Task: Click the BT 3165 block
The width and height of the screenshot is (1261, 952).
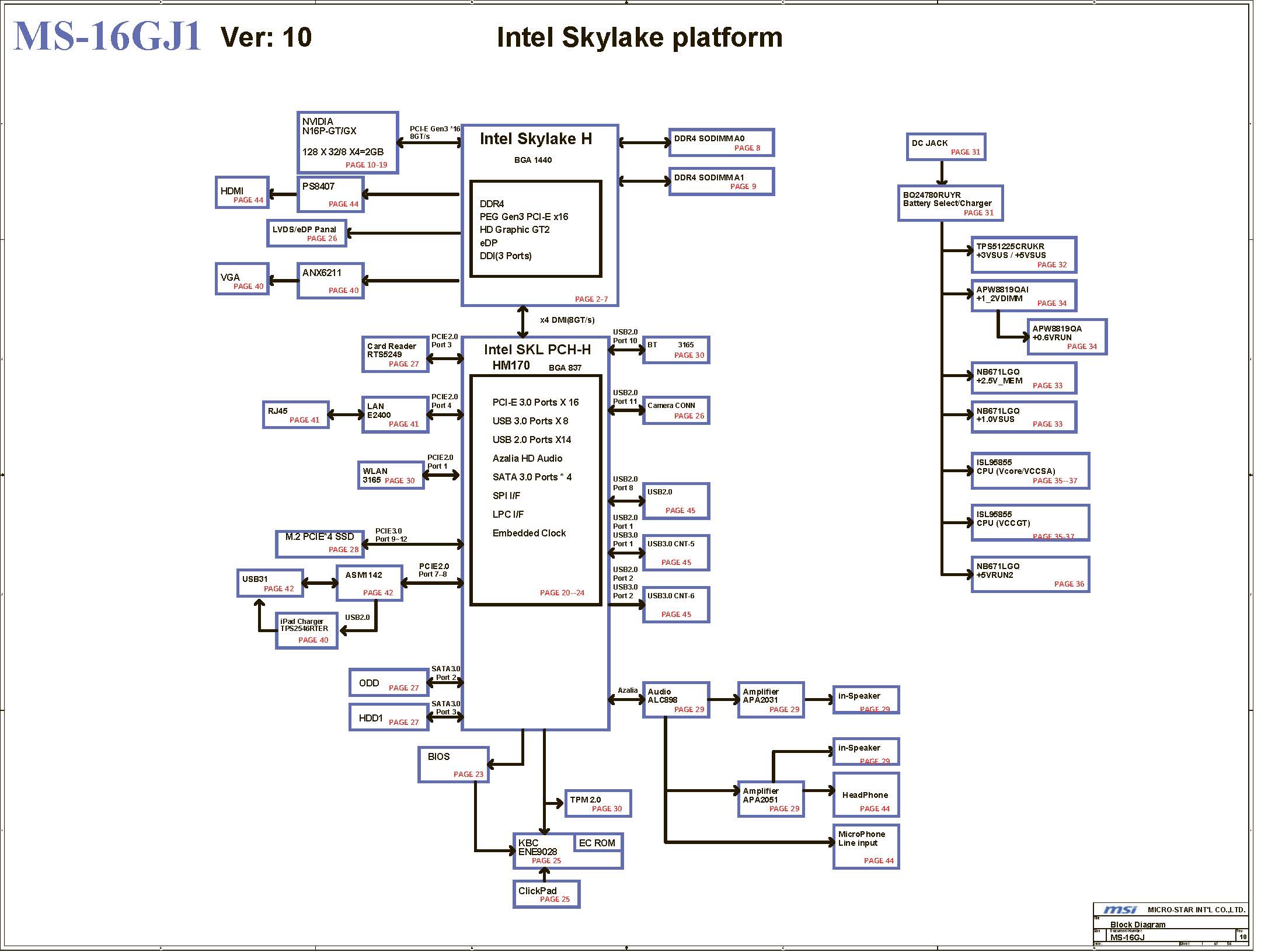Action: 676,350
